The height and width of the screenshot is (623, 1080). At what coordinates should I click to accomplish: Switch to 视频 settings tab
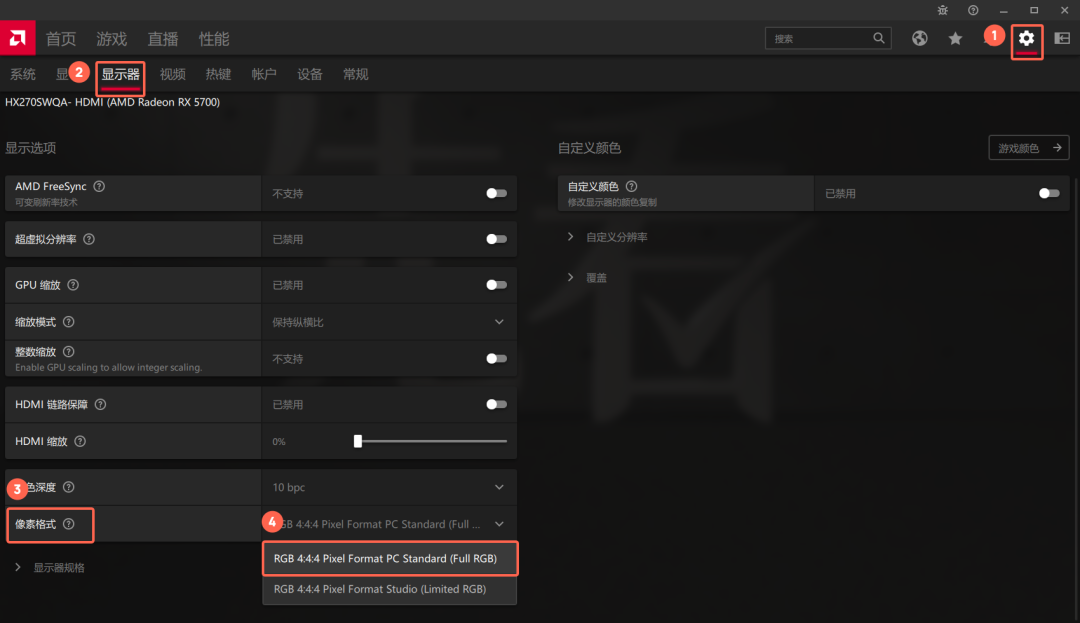click(x=173, y=74)
